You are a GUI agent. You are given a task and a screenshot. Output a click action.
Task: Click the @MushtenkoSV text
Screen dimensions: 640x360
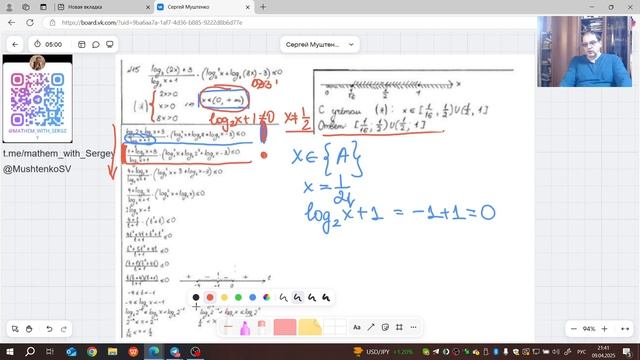[x=37, y=169]
